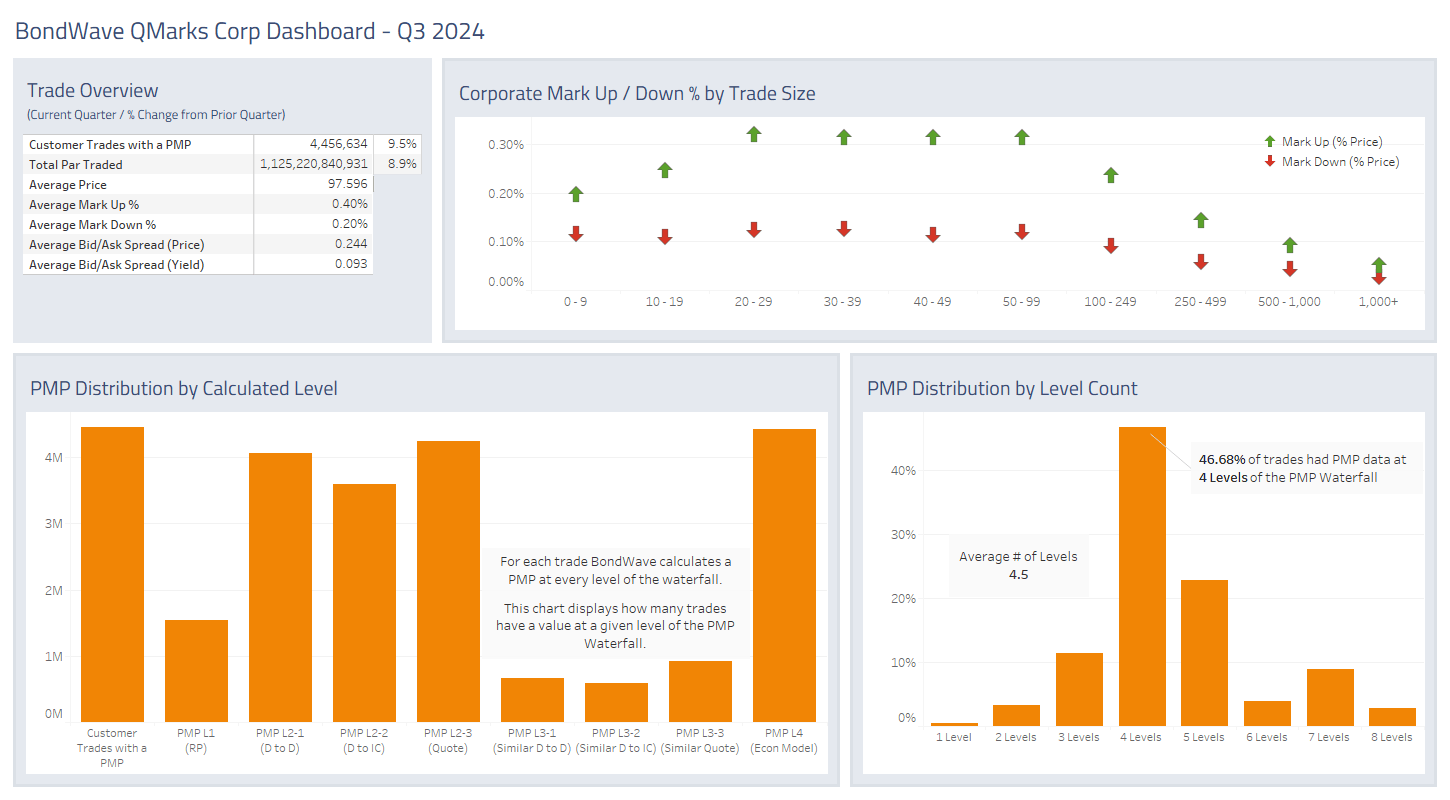Select the Mark Up arrow for 40 - 49
The height and width of the screenshot is (800, 1450).
tap(933, 137)
